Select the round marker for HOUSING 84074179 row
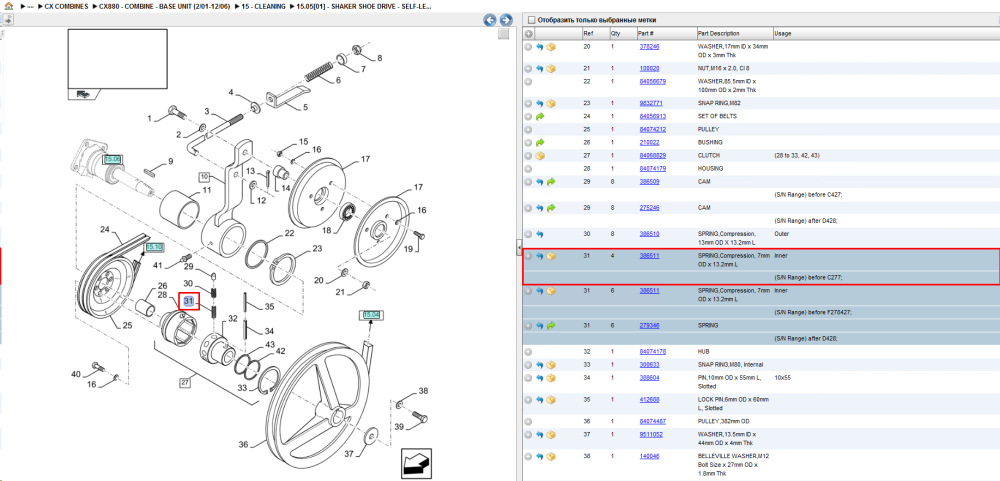This screenshot has height=481, width=1000. pyautogui.click(x=528, y=168)
